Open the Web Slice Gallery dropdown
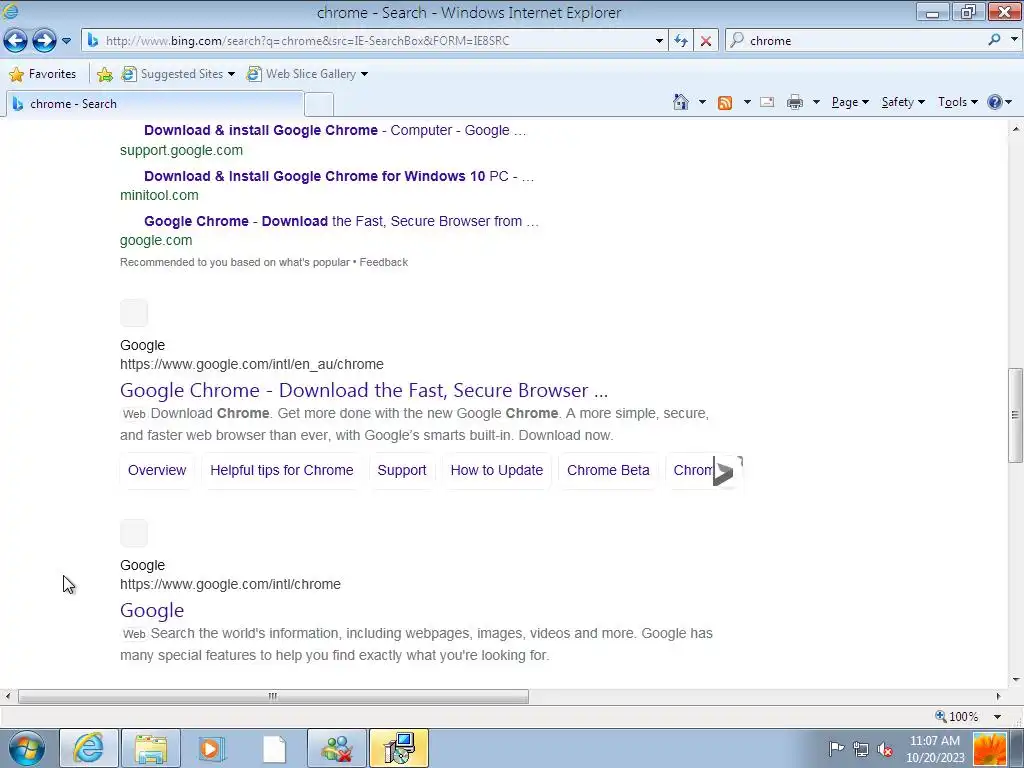The width and height of the screenshot is (1024, 768). point(307,74)
